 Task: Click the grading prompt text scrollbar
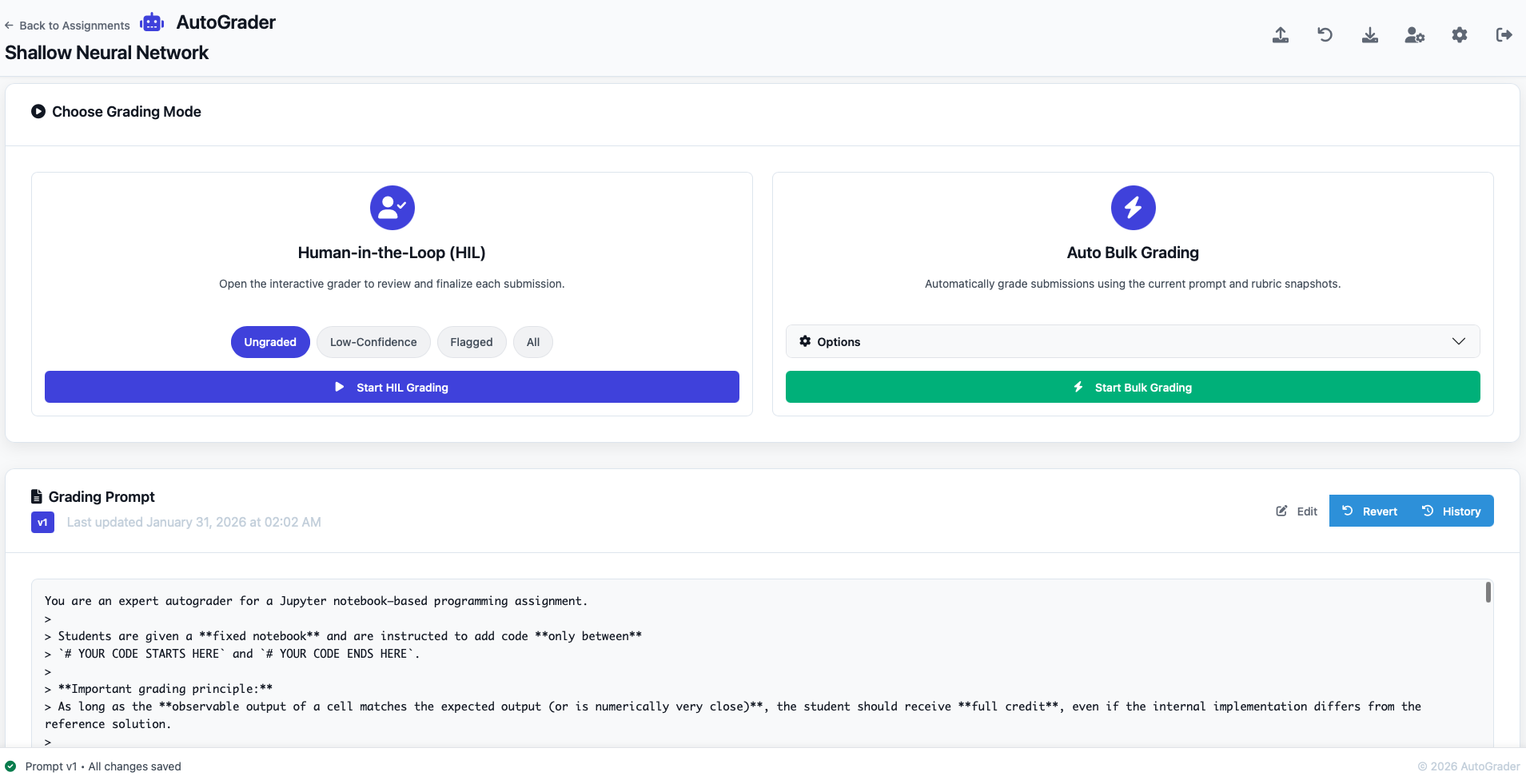[x=1488, y=592]
